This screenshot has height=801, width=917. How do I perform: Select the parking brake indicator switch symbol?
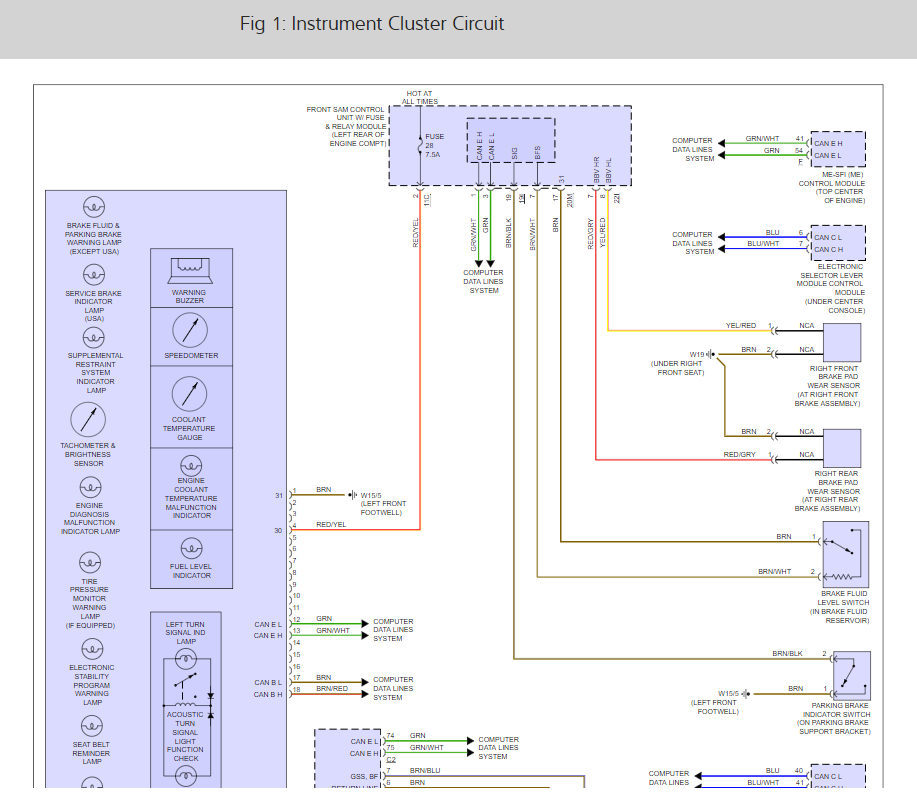pos(851,674)
